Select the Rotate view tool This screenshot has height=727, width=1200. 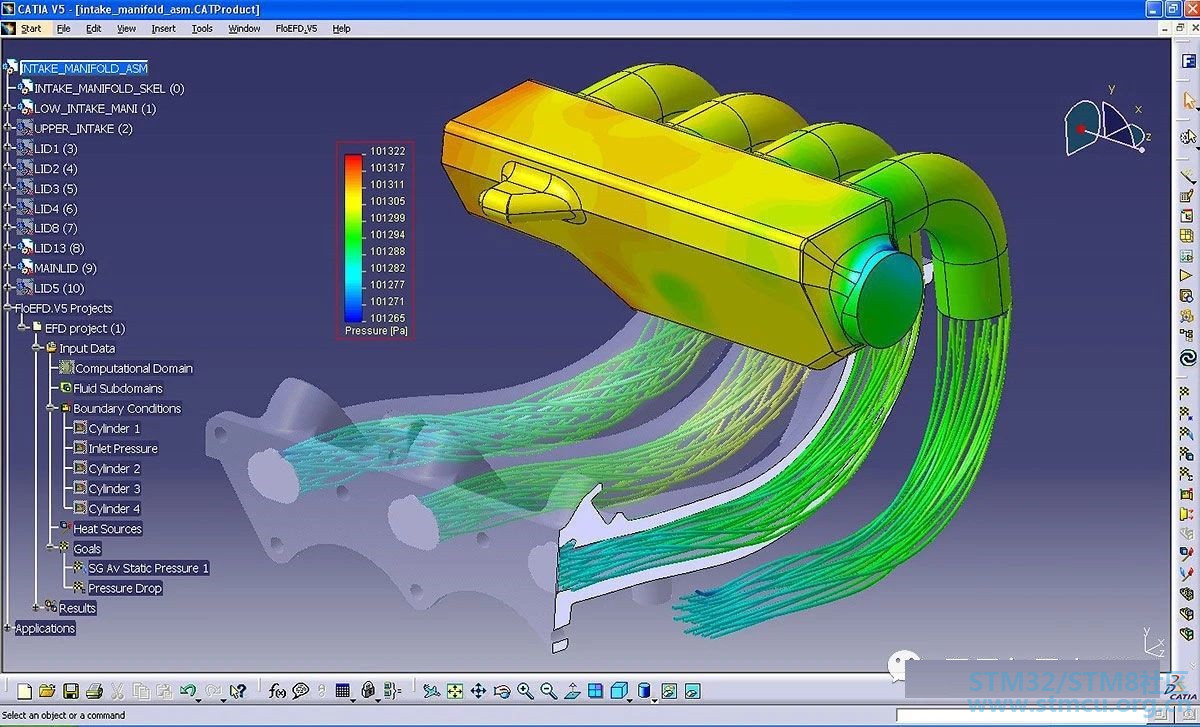(x=502, y=691)
